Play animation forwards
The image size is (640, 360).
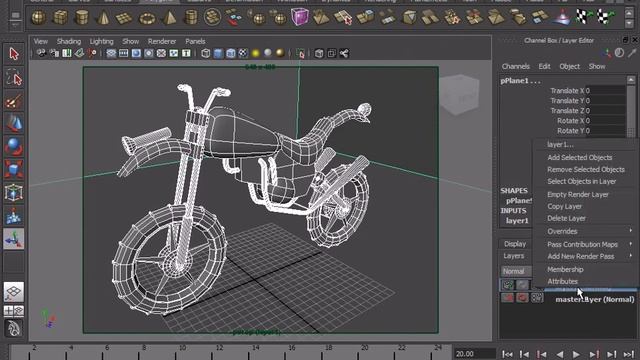pyautogui.click(x=576, y=354)
